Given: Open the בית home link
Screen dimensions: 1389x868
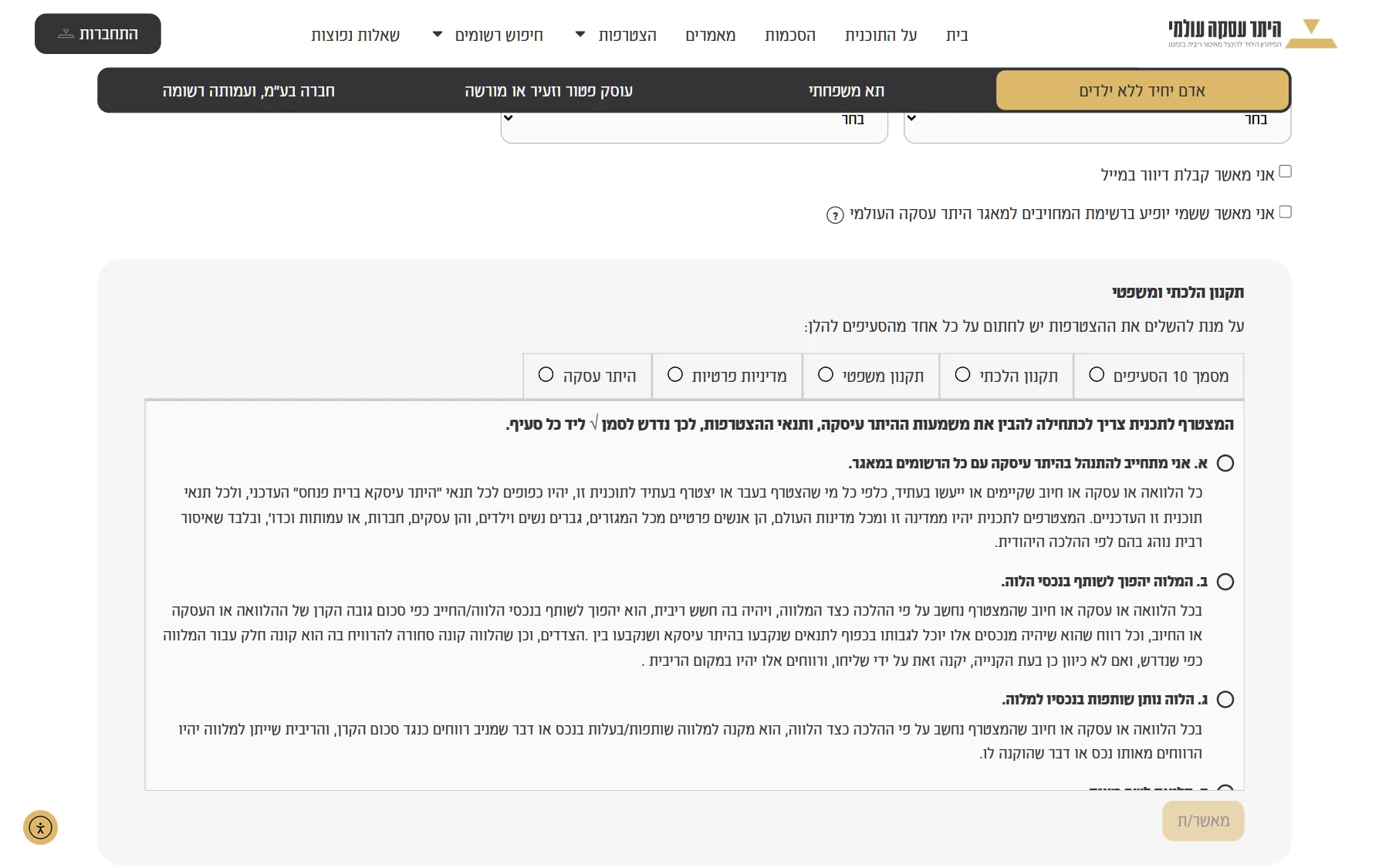Looking at the screenshot, I should 957,35.
